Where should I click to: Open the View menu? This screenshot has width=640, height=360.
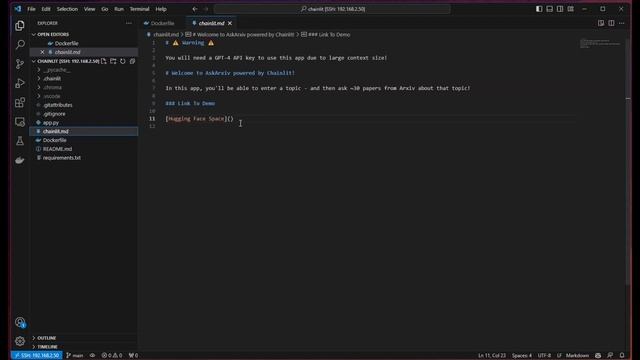tap(89, 9)
